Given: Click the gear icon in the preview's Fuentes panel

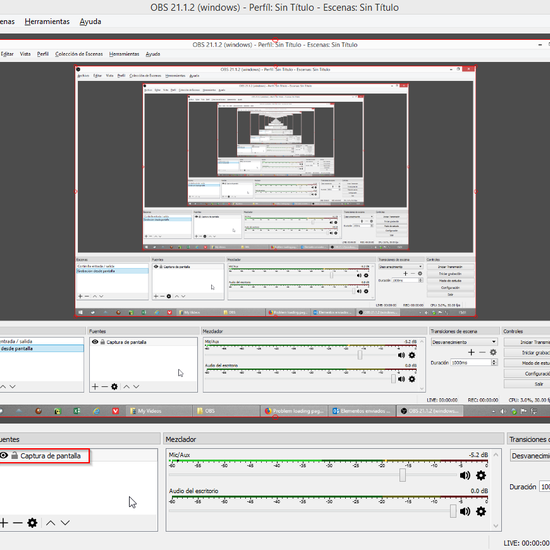Looking at the screenshot, I should (114, 387).
